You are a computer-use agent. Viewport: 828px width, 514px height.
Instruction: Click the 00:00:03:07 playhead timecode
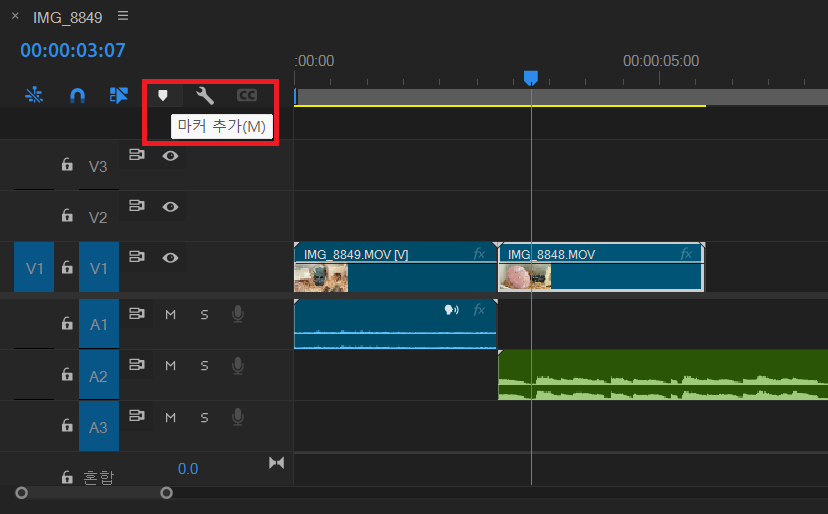click(x=73, y=50)
